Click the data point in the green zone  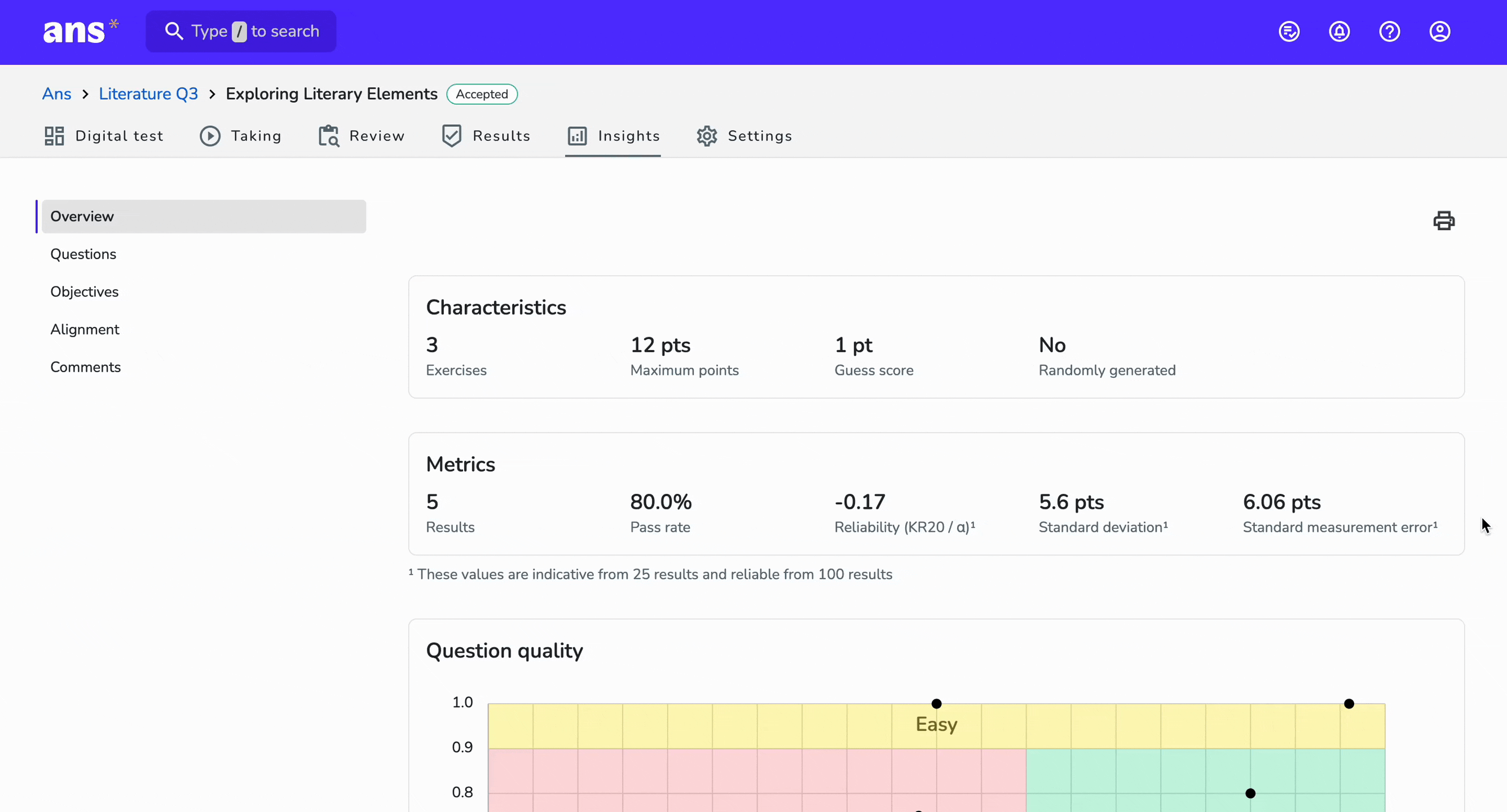tap(1250, 793)
